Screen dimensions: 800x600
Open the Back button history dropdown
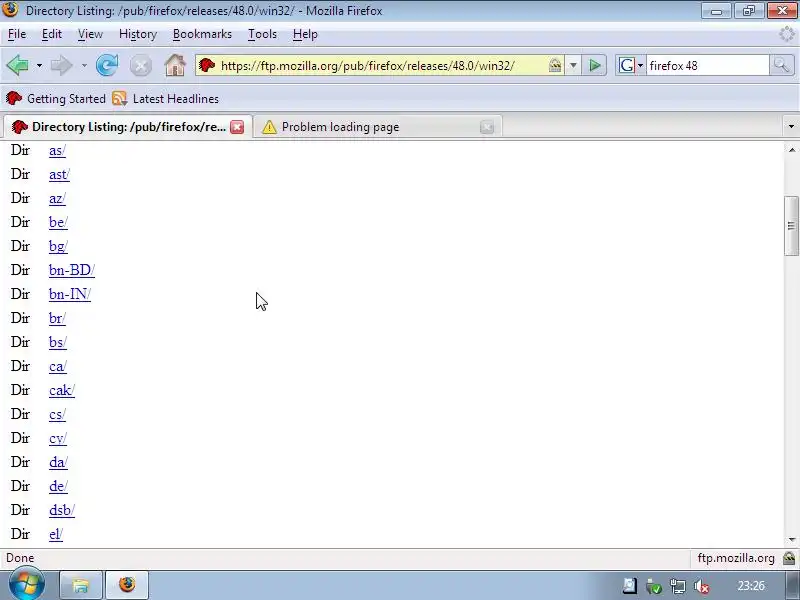point(39,66)
